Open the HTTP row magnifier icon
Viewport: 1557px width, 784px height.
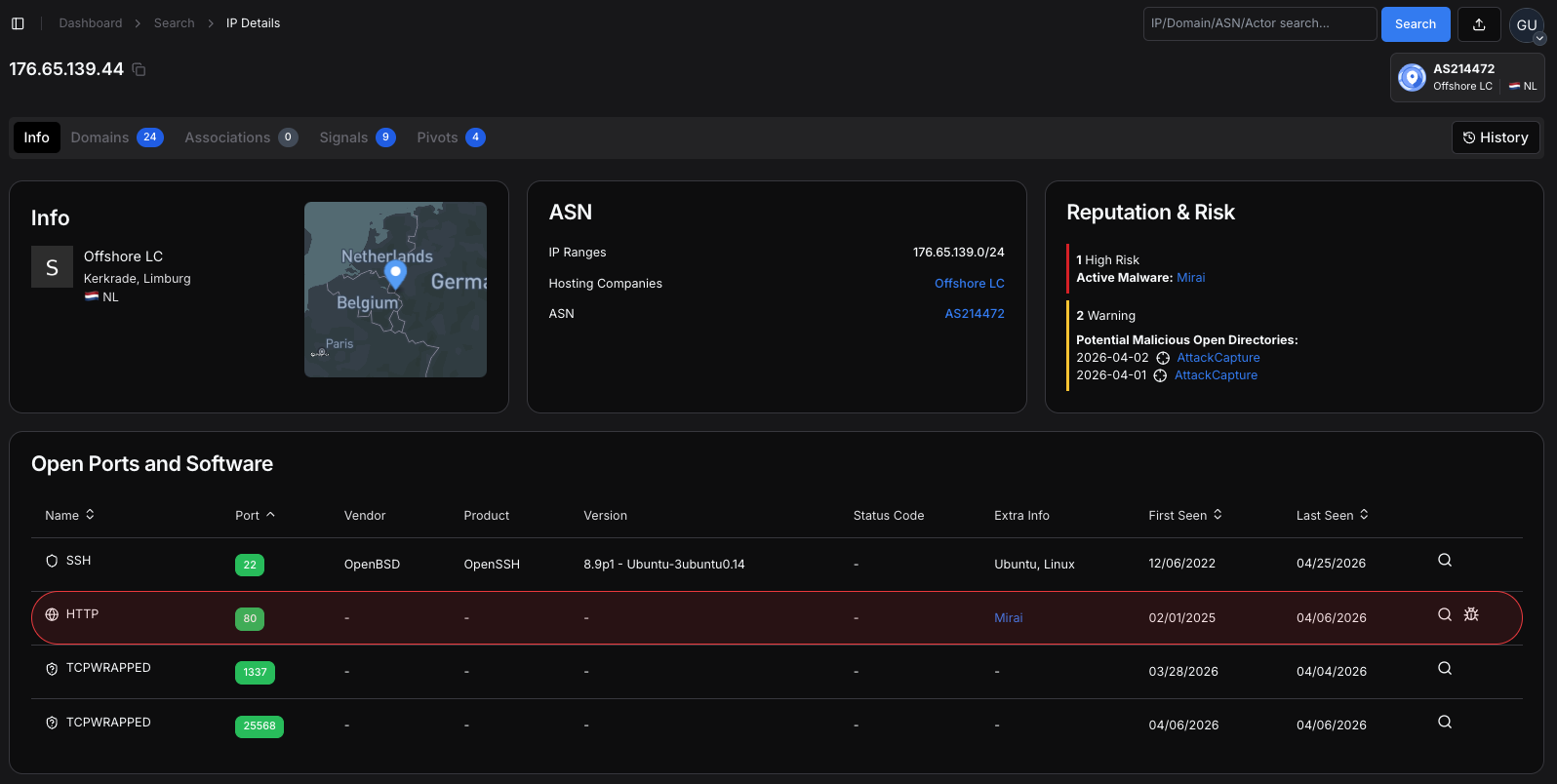point(1445,614)
